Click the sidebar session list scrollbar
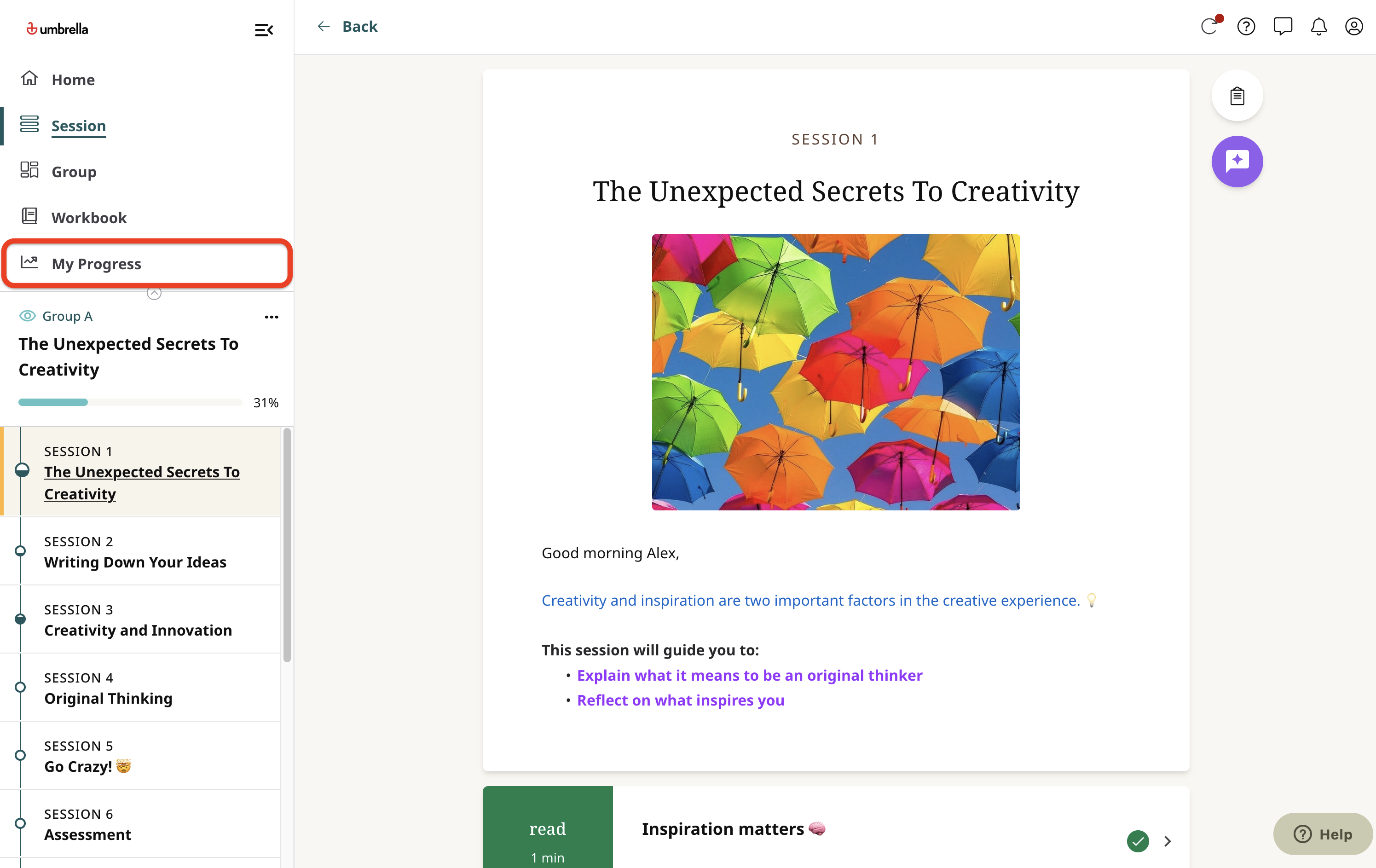The width and height of the screenshot is (1376, 868). (287, 546)
